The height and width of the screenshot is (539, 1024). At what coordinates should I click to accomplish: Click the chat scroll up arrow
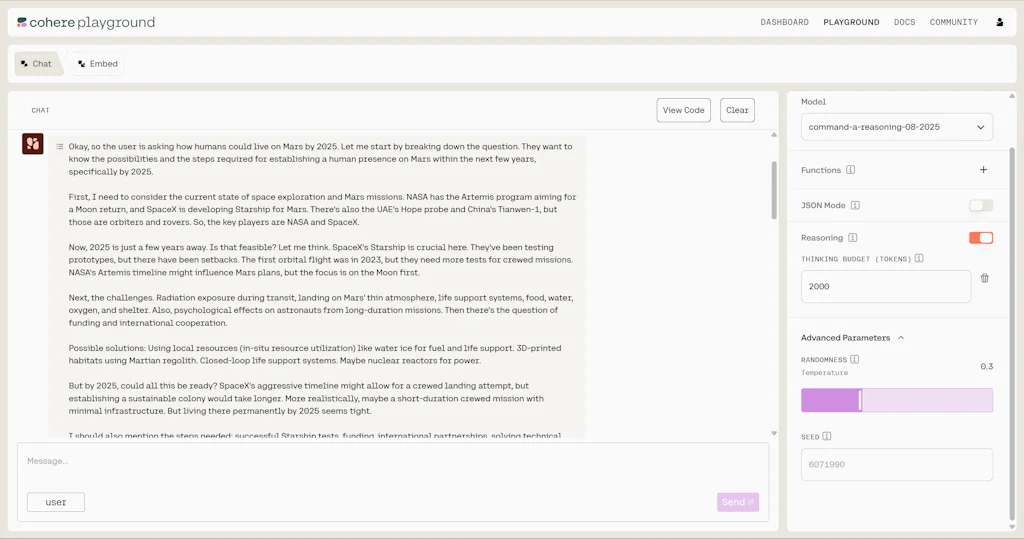[x=774, y=135]
